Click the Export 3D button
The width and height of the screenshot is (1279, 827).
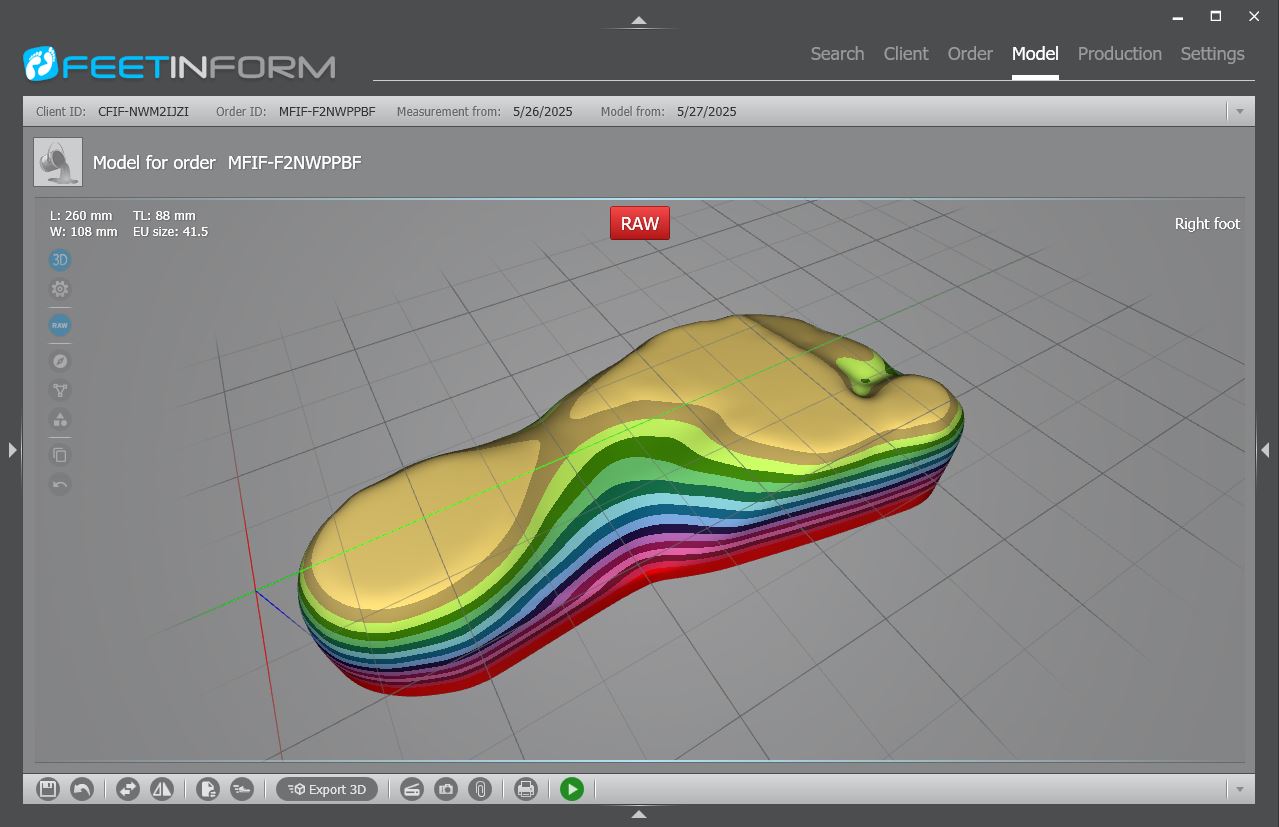tap(328, 789)
